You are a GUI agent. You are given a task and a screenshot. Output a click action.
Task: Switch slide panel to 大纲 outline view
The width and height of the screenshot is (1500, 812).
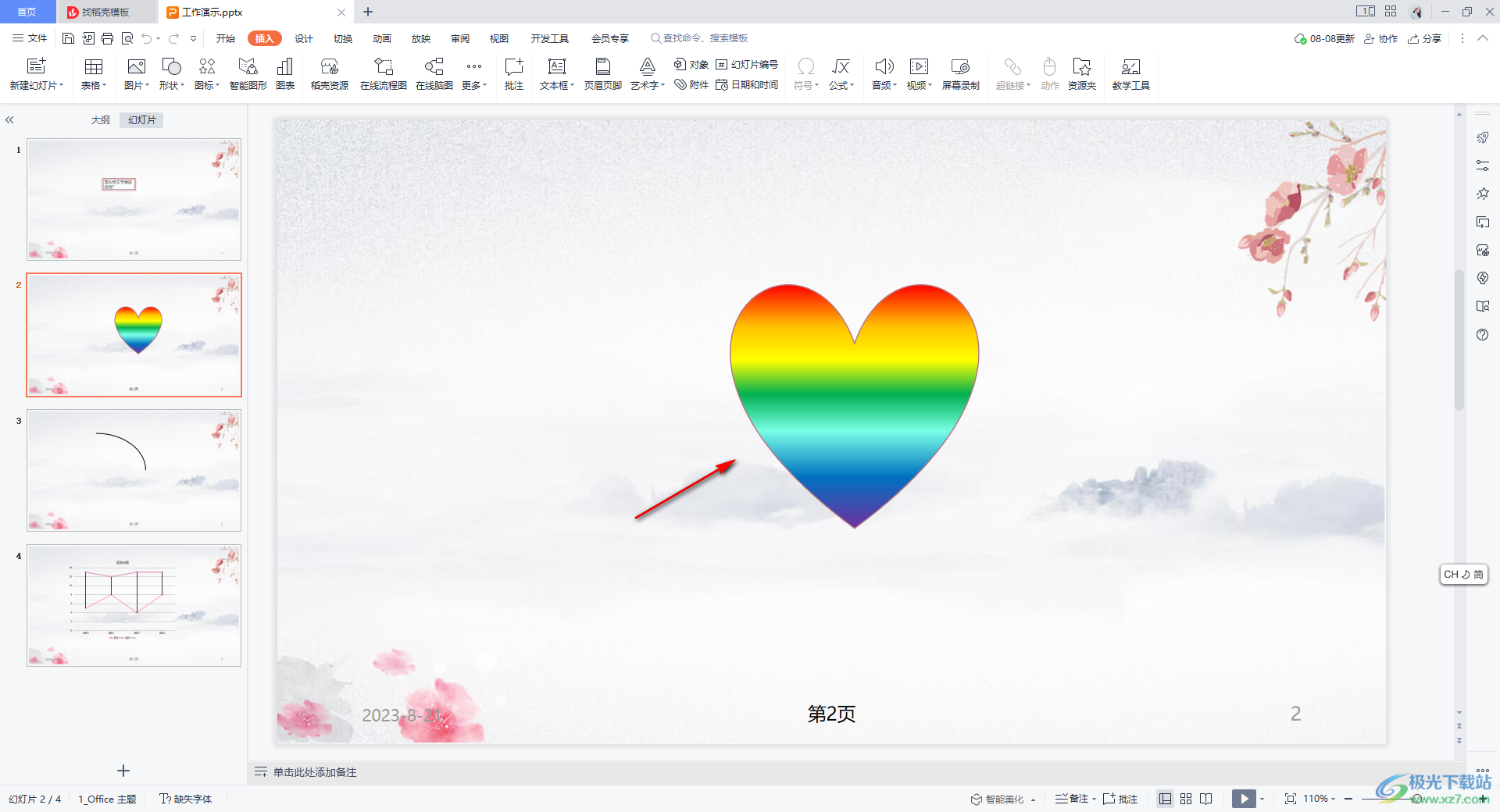(100, 120)
